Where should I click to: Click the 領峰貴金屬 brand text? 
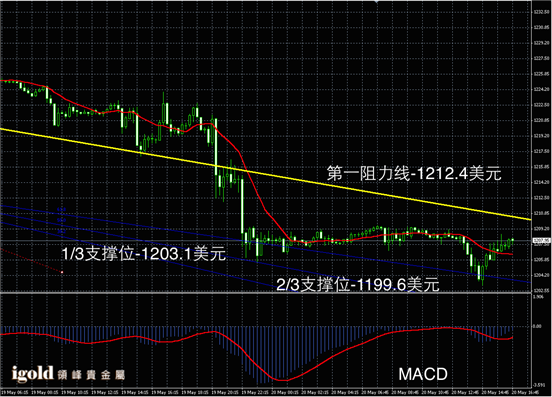(x=91, y=375)
